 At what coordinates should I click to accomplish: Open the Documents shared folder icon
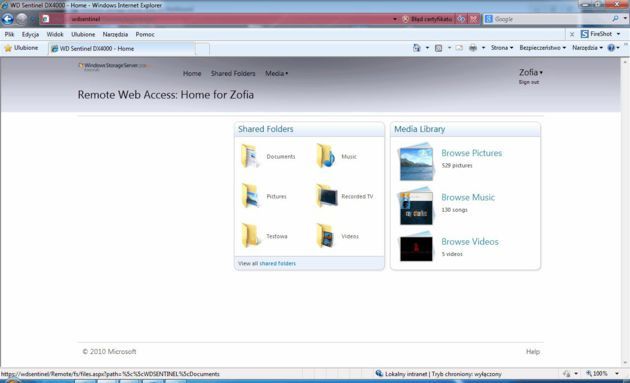click(250, 156)
